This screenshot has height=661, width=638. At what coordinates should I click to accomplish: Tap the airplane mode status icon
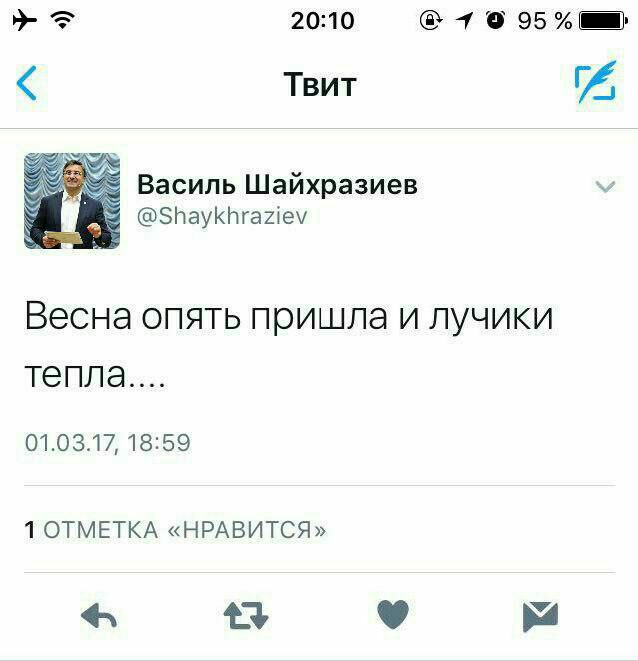tap(24, 20)
